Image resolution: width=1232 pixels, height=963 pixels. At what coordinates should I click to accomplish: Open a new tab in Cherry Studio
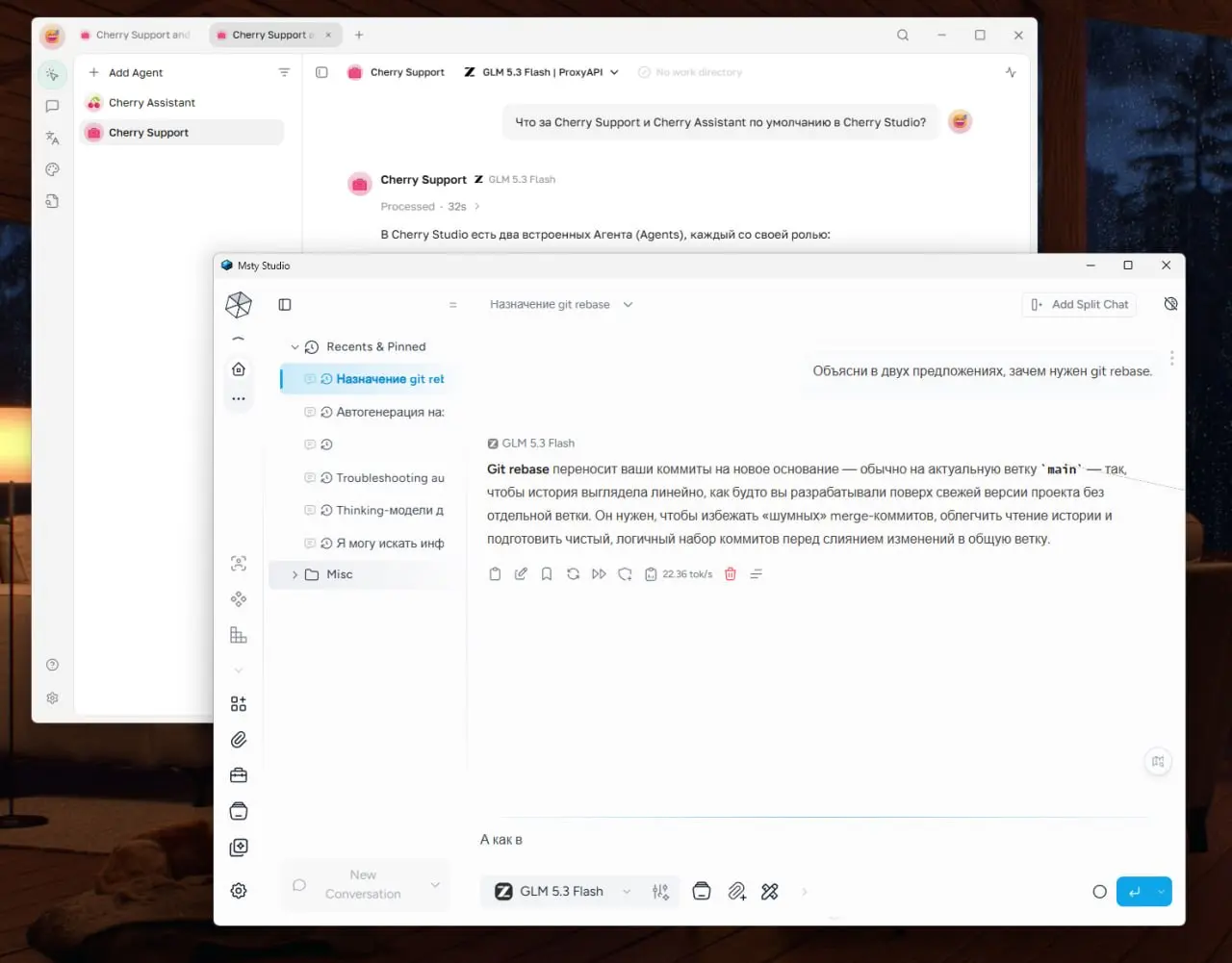(359, 35)
